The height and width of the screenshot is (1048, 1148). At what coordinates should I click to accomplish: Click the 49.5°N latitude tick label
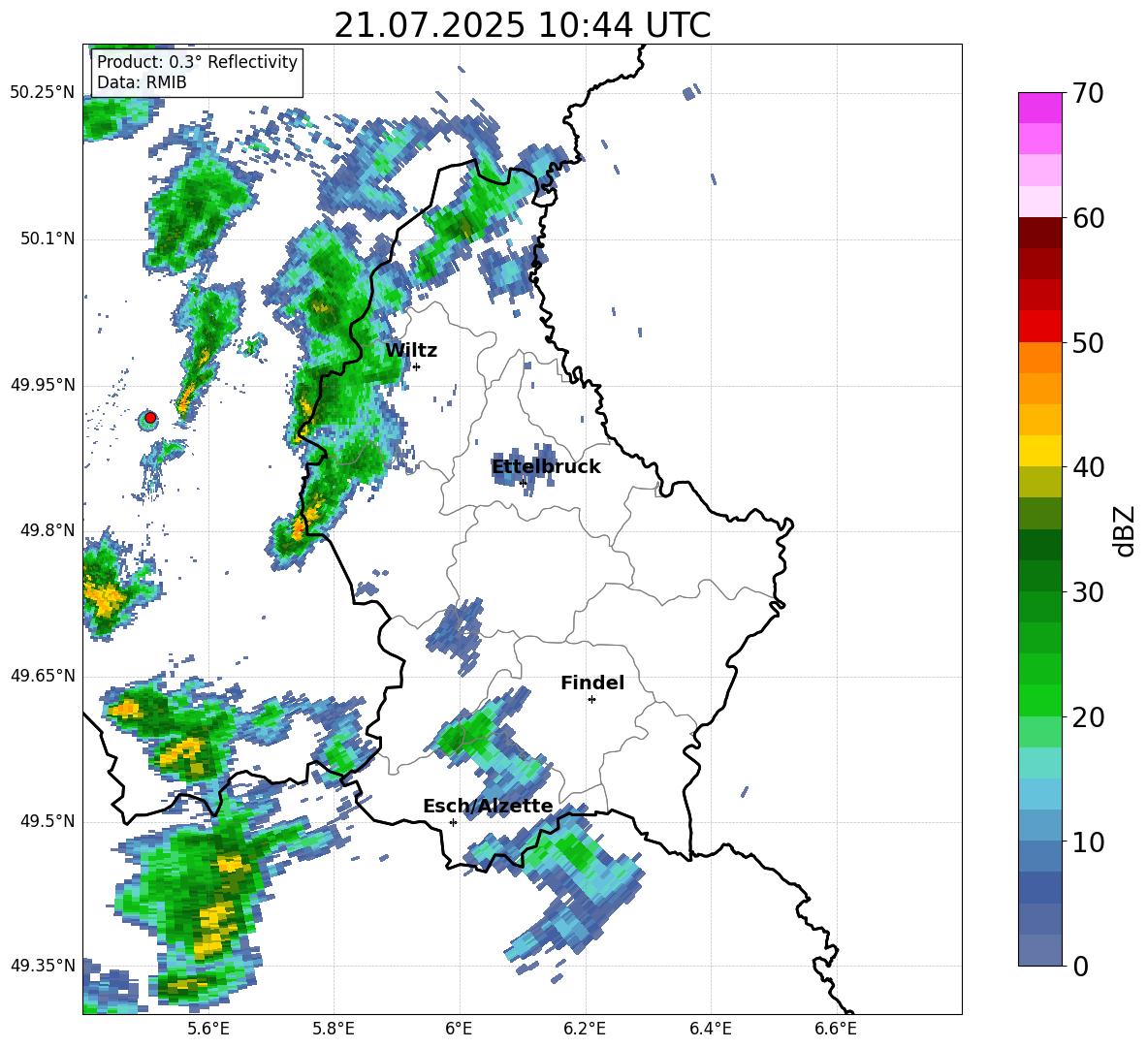[48, 821]
